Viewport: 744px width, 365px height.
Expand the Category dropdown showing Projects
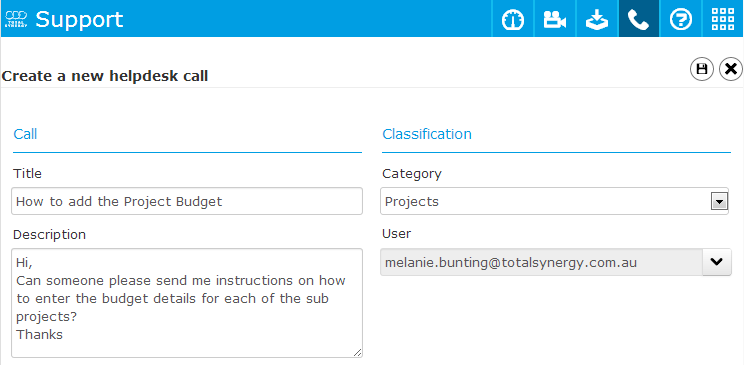pos(719,202)
